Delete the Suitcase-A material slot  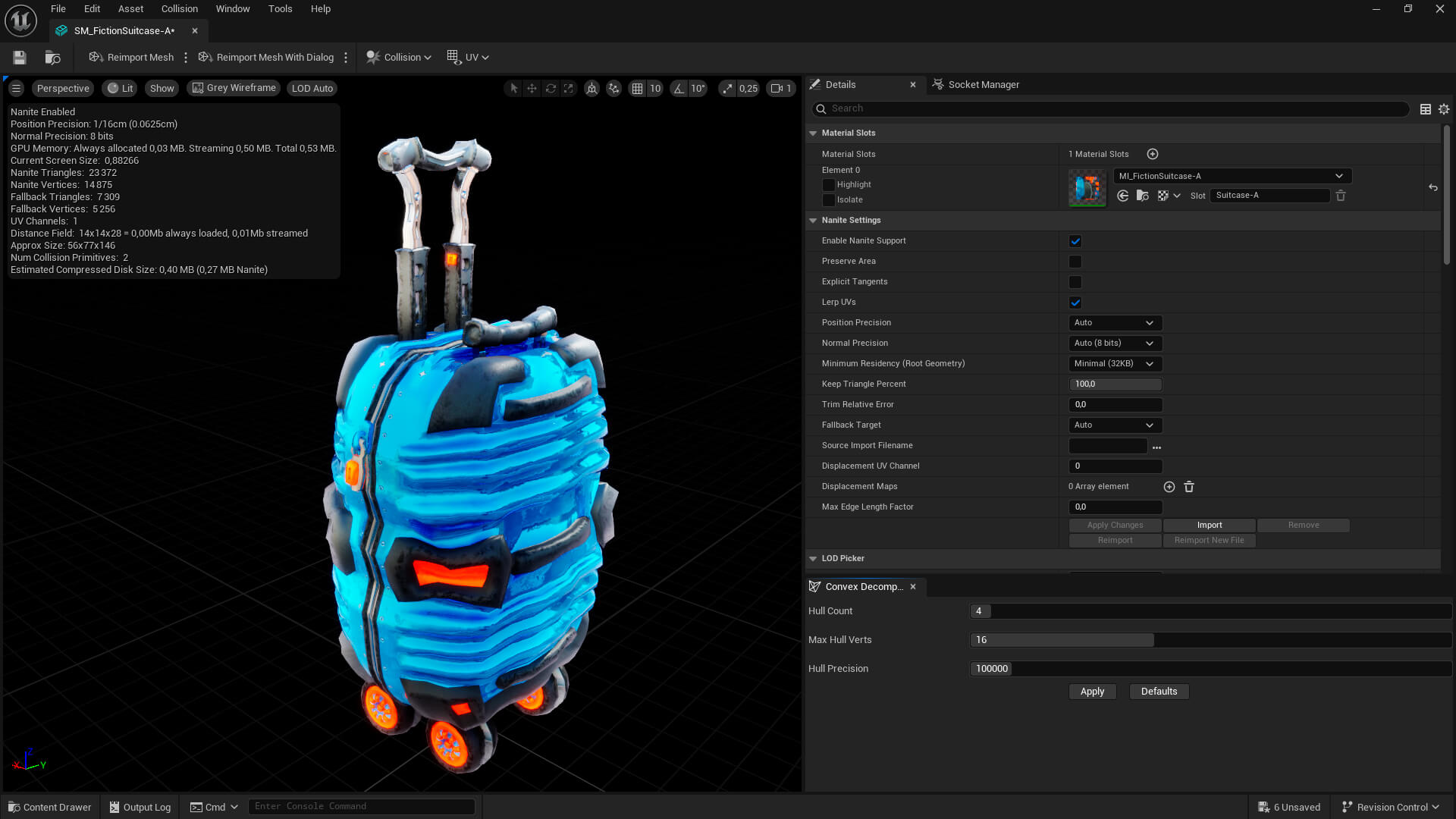[1341, 196]
